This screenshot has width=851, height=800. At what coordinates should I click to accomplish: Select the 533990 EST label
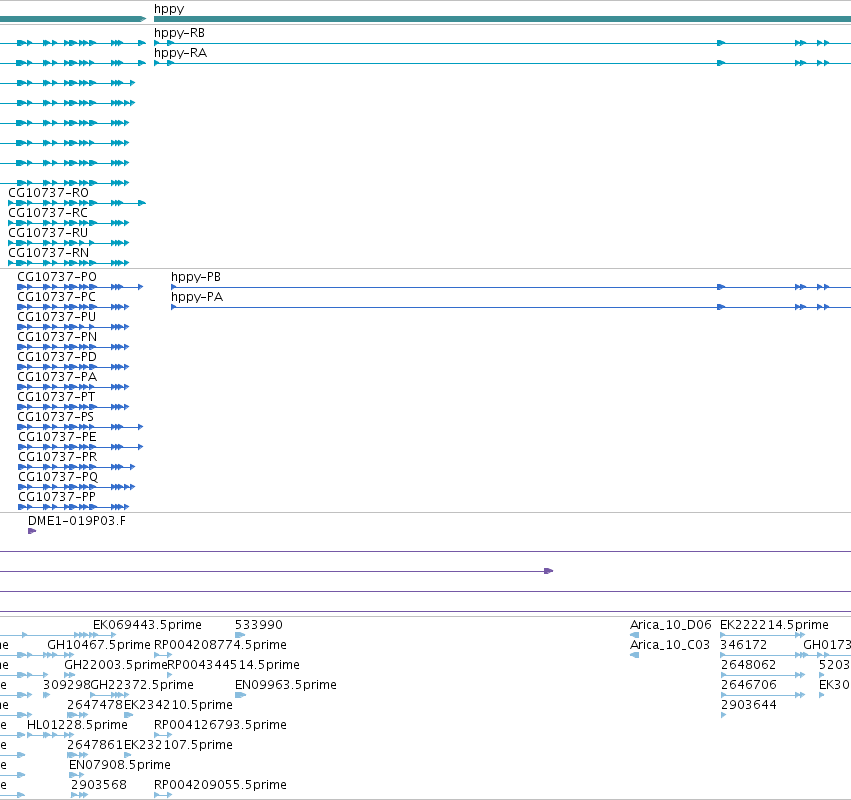(x=258, y=625)
